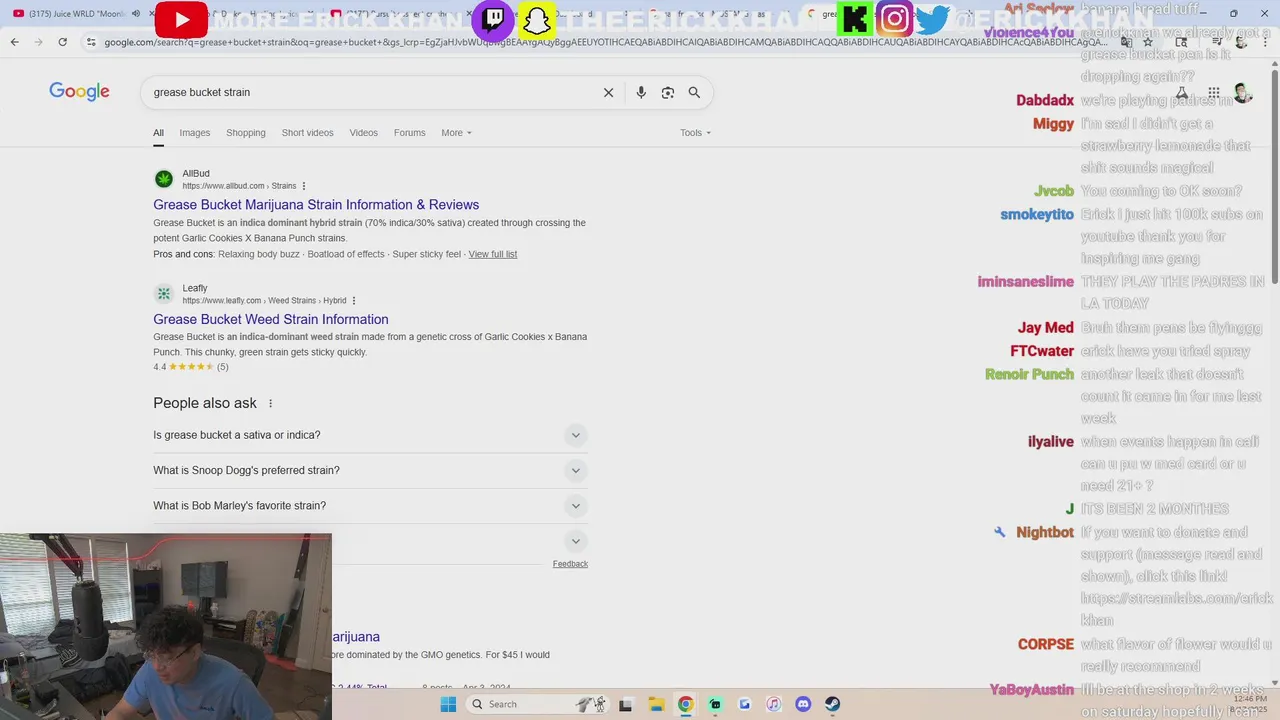Open File Explorer from the taskbar
Screen dimensions: 1280x720
[656, 704]
